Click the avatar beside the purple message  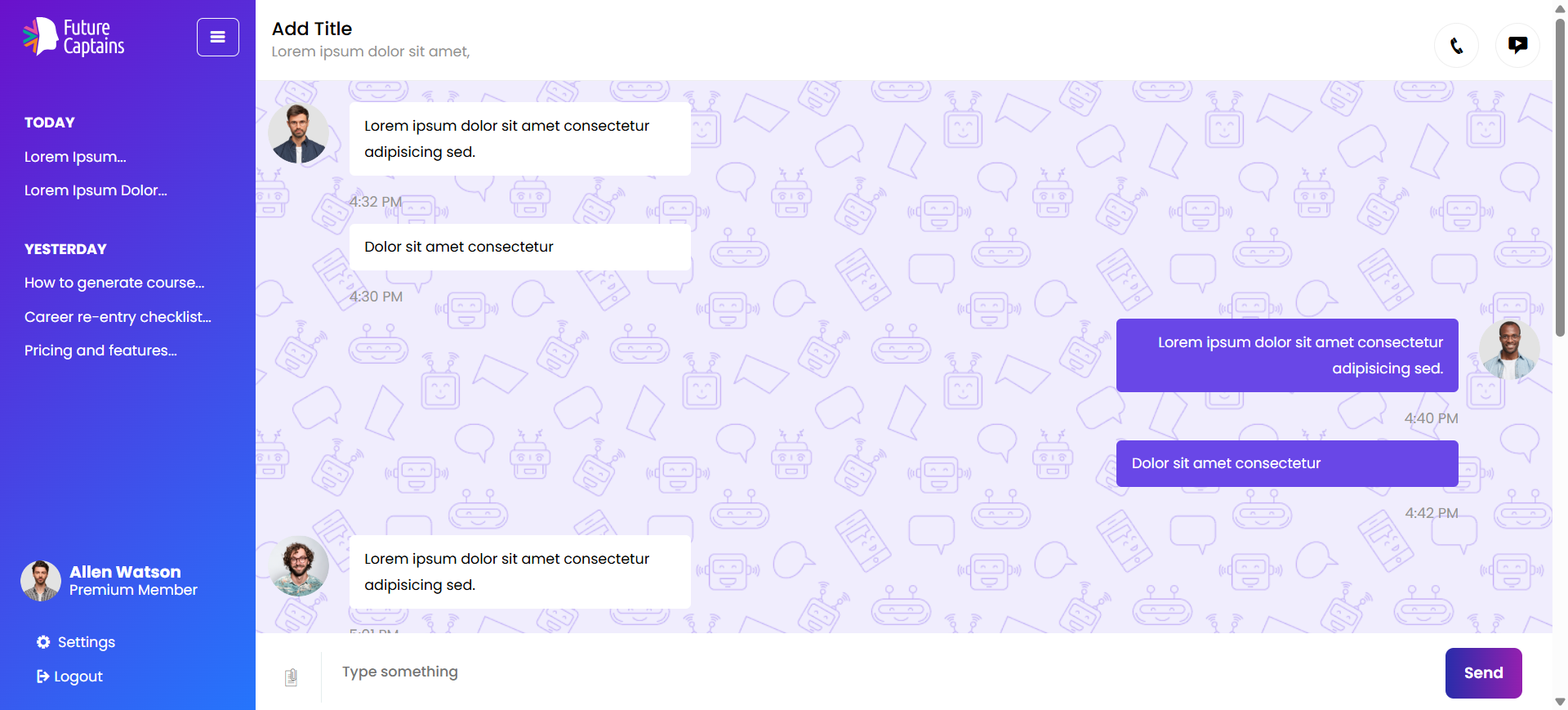(1509, 349)
